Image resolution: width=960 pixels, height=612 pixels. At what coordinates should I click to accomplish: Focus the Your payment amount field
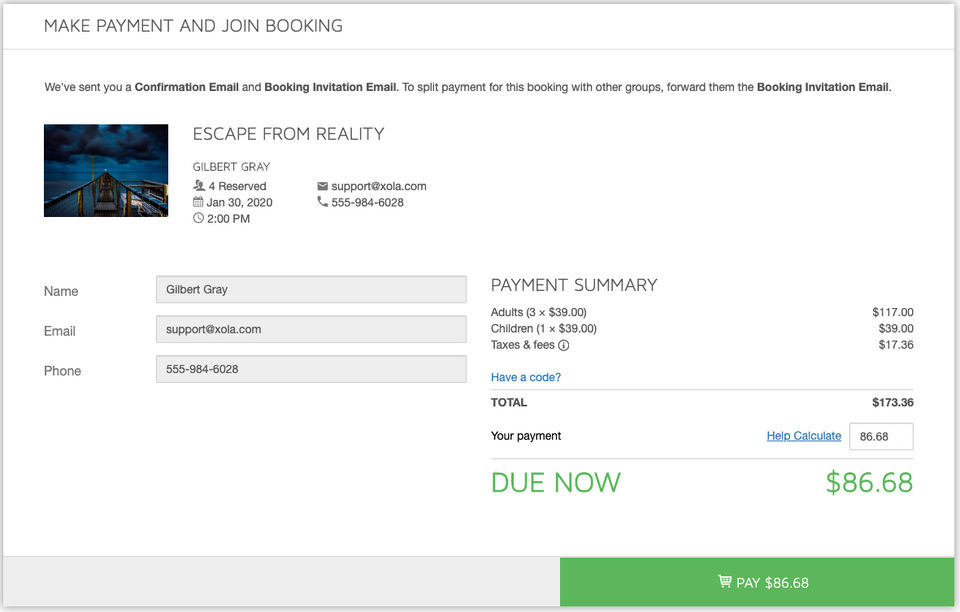click(880, 436)
